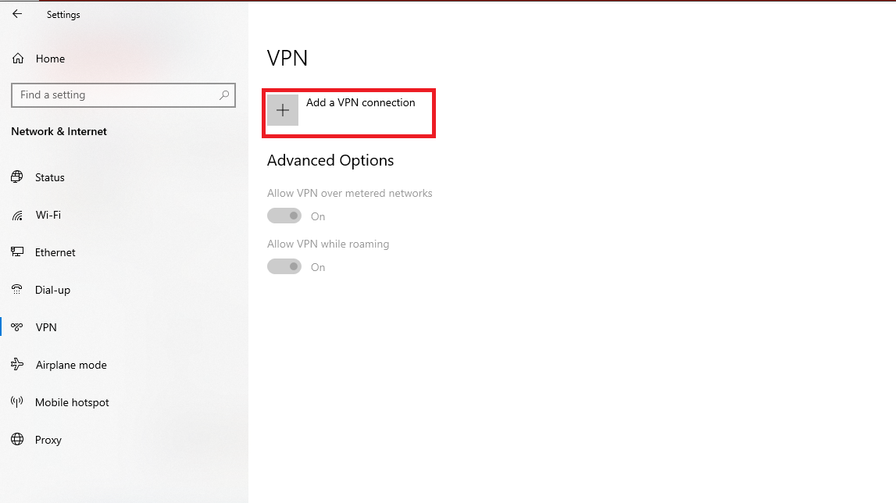Click the Ethernet monitor icon in sidebar
Image resolution: width=896 pixels, height=503 pixels.
coord(17,252)
